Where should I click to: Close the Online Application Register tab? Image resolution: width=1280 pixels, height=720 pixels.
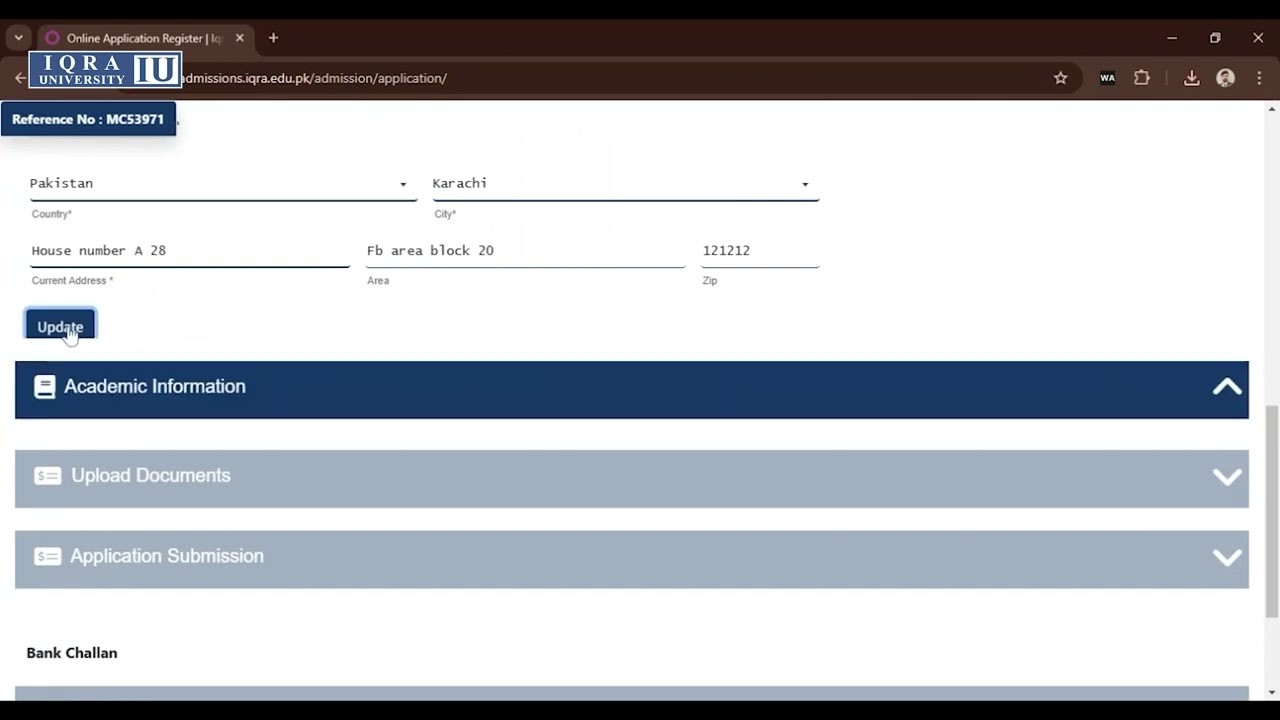pyautogui.click(x=240, y=38)
